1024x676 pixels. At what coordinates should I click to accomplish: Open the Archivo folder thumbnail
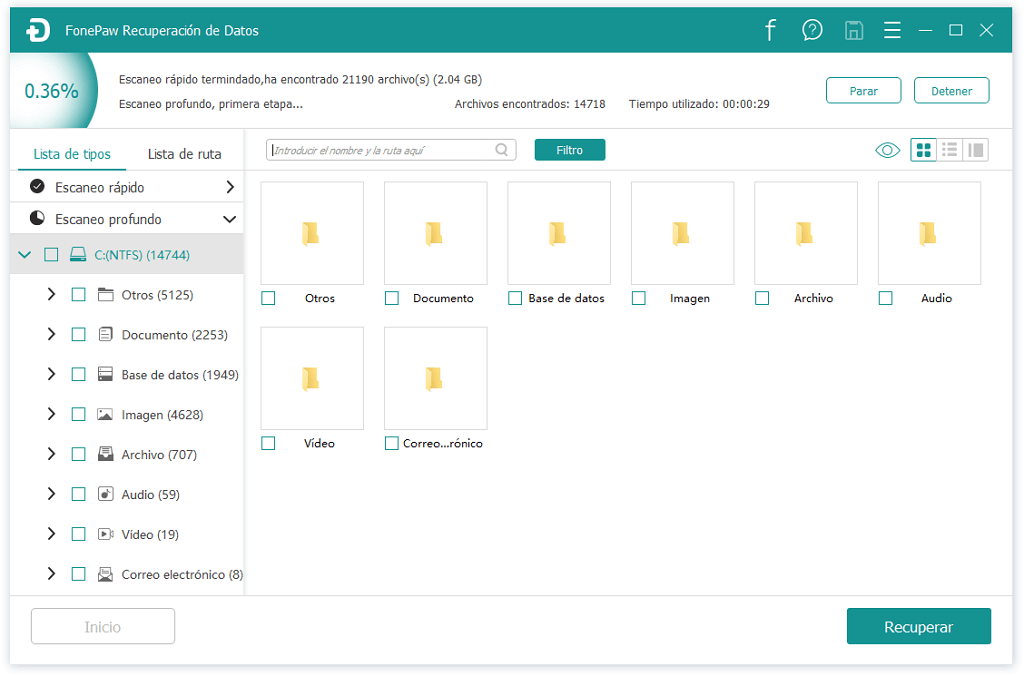[x=806, y=233]
